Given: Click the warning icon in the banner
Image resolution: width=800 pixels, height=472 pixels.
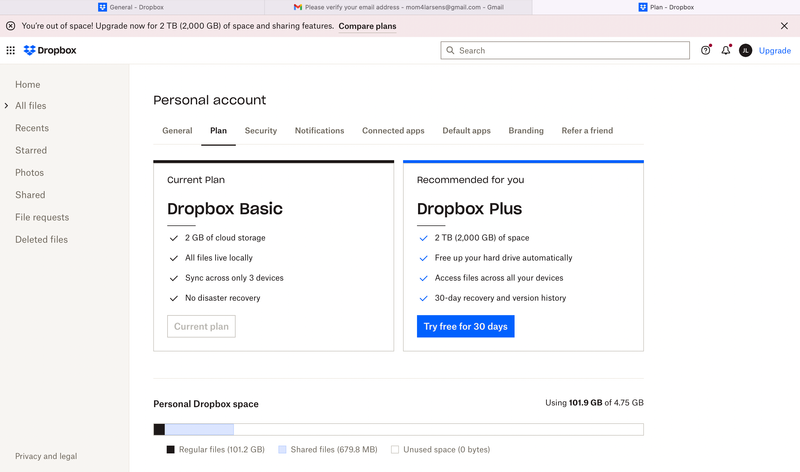Looking at the screenshot, I should (x=10, y=26).
